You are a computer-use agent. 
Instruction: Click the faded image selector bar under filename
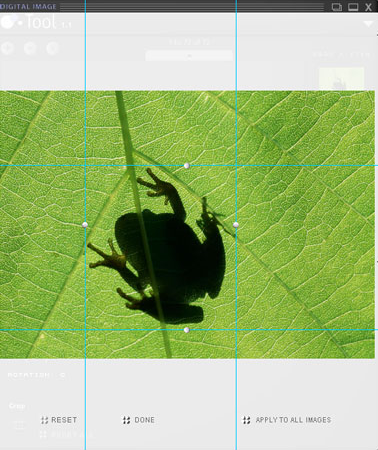coord(189,56)
